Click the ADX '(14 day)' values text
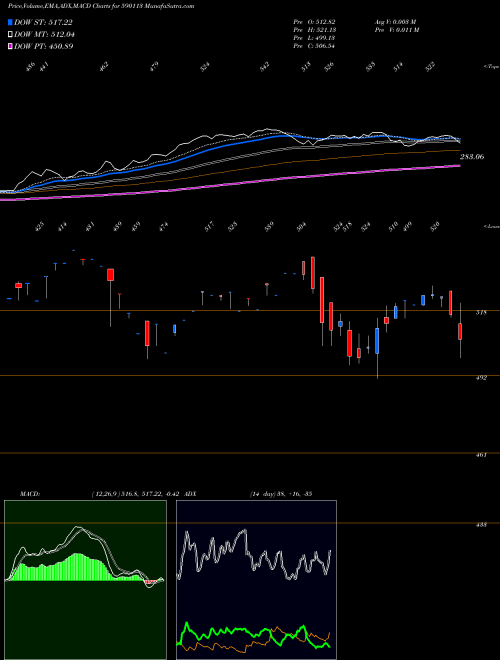This screenshot has height=660, width=500. [282, 493]
